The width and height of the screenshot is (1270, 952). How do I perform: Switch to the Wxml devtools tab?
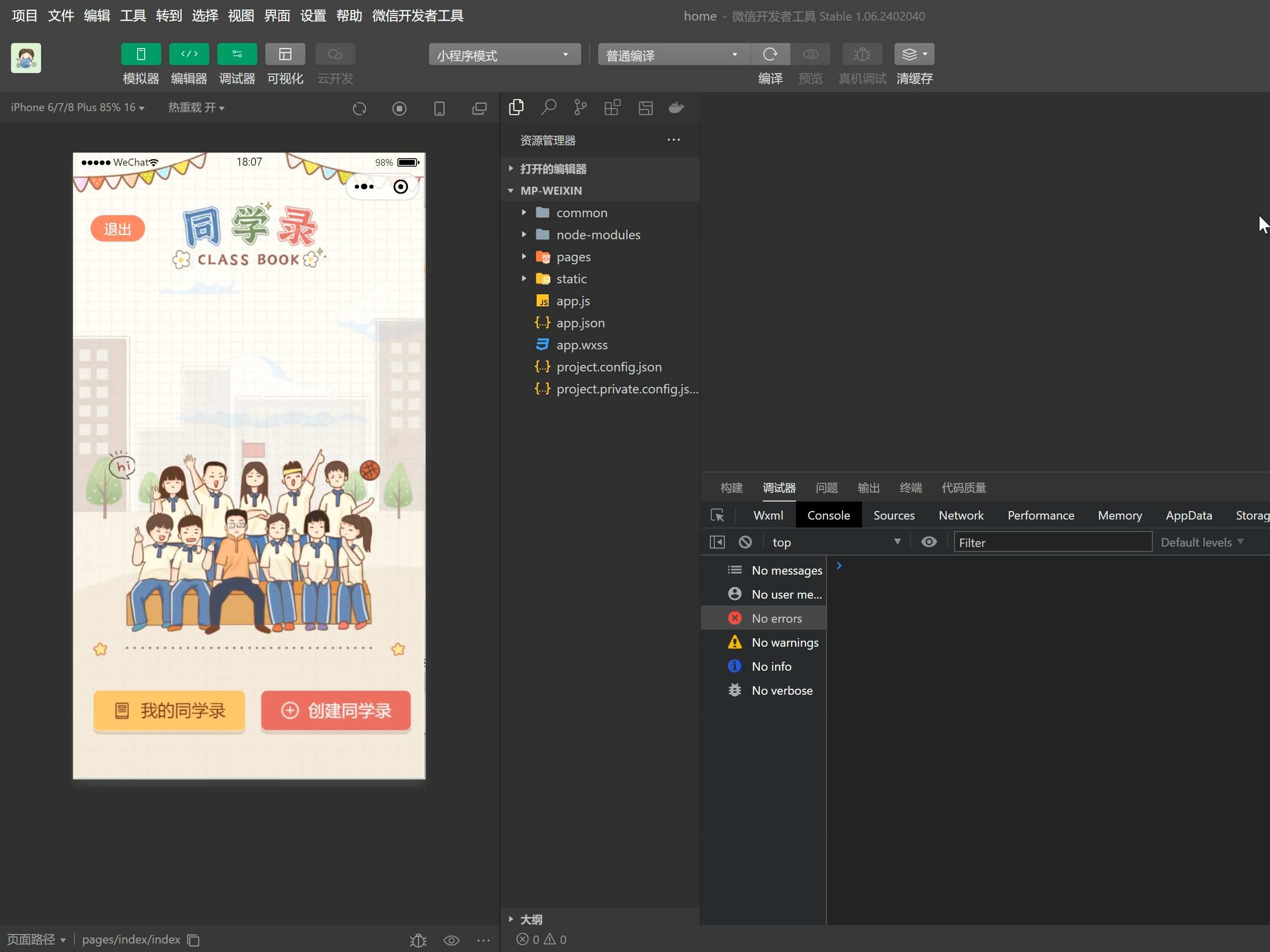(x=767, y=515)
